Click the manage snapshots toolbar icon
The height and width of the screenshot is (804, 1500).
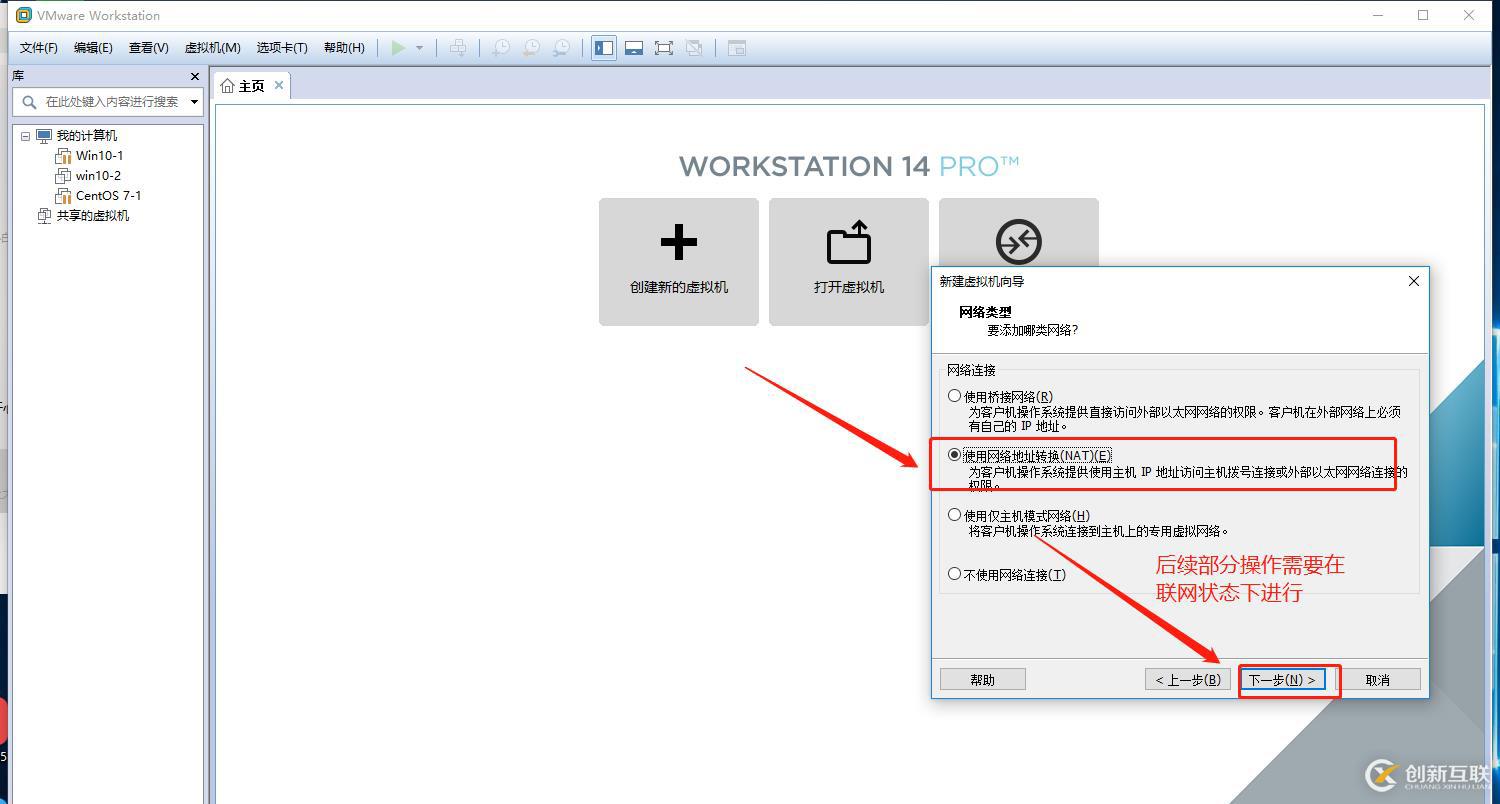click(x=563, y=48)
